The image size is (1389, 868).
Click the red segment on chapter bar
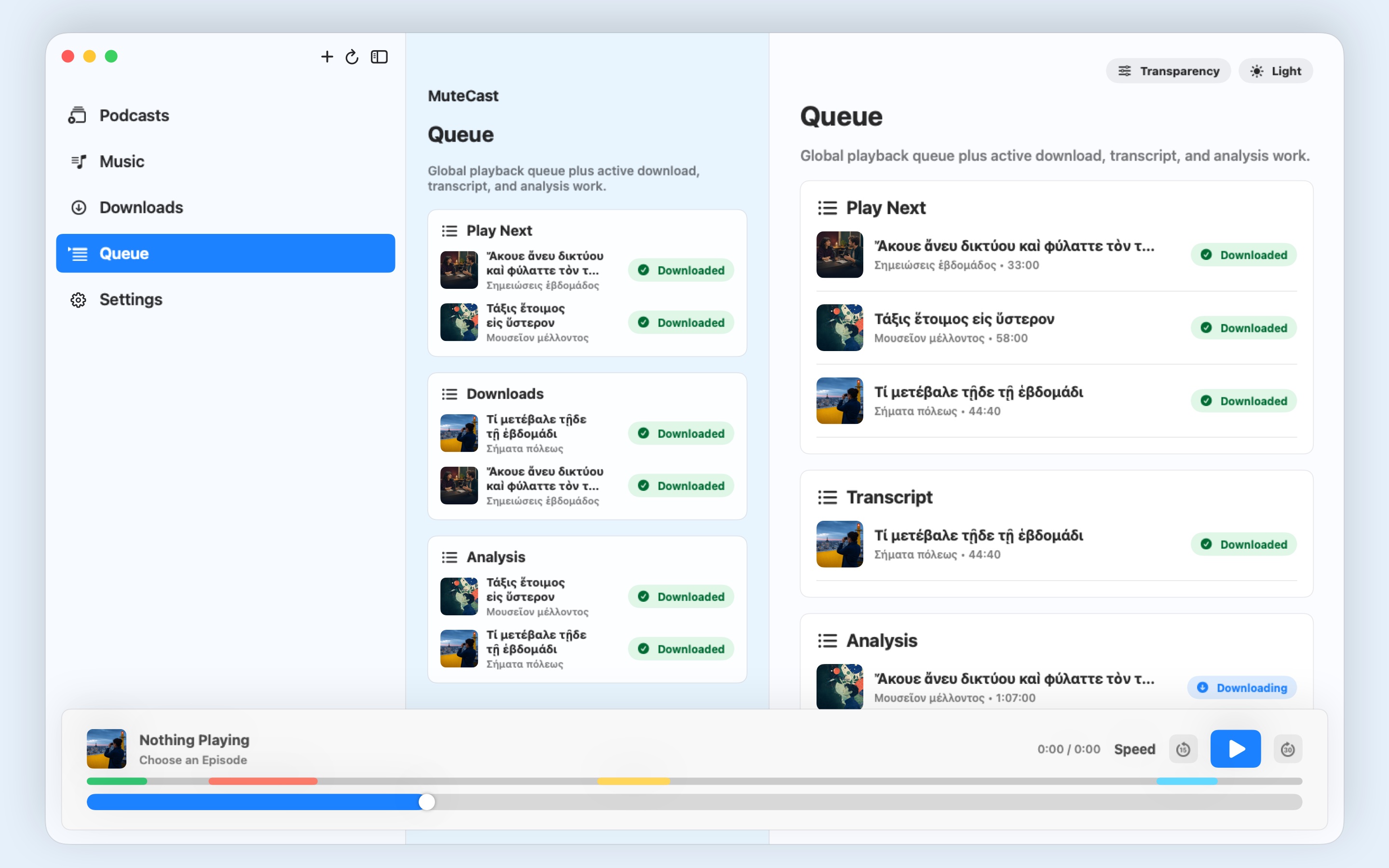pos(263,781)
